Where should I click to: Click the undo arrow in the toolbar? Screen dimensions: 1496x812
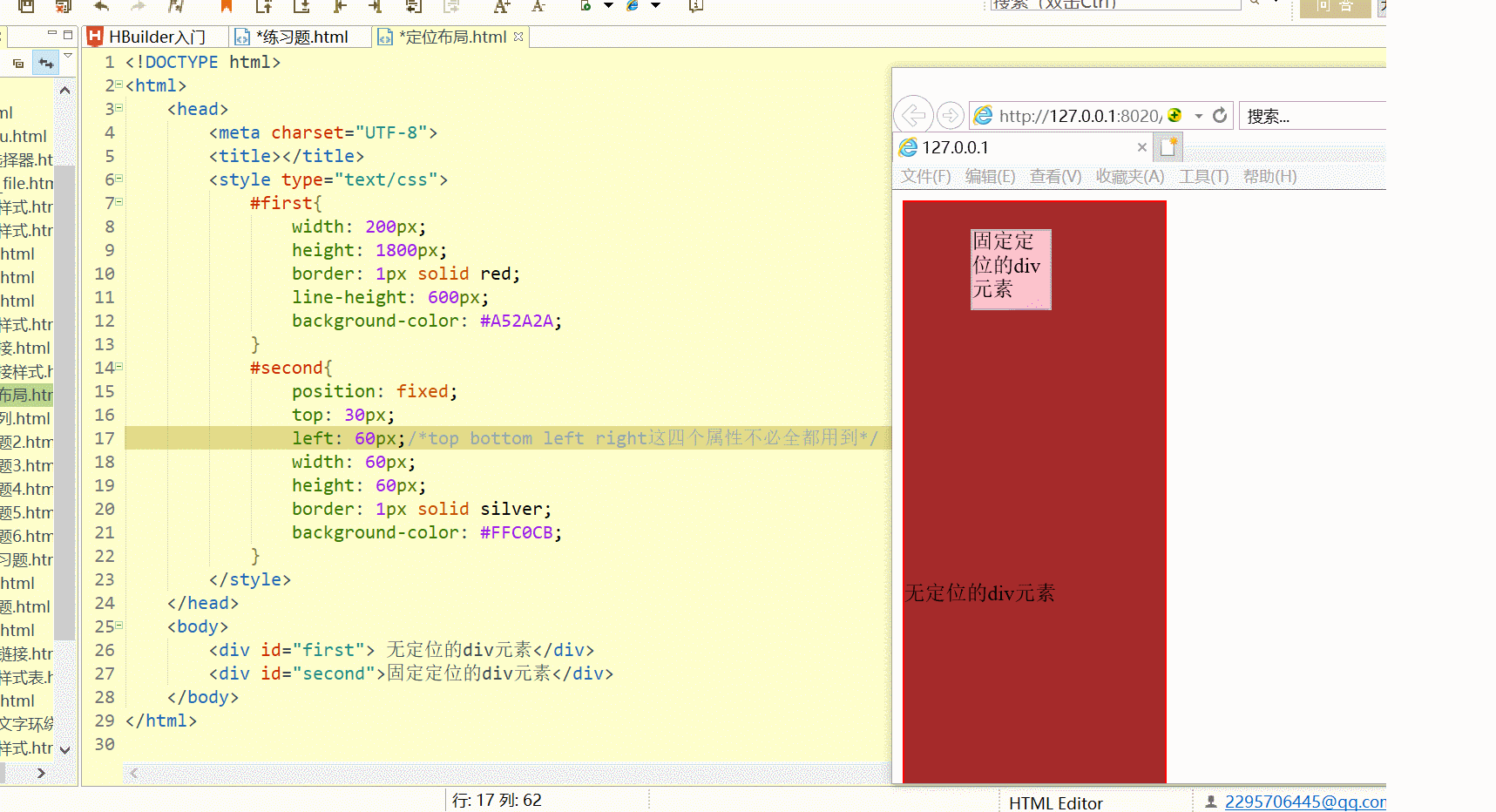pos(101,5)
